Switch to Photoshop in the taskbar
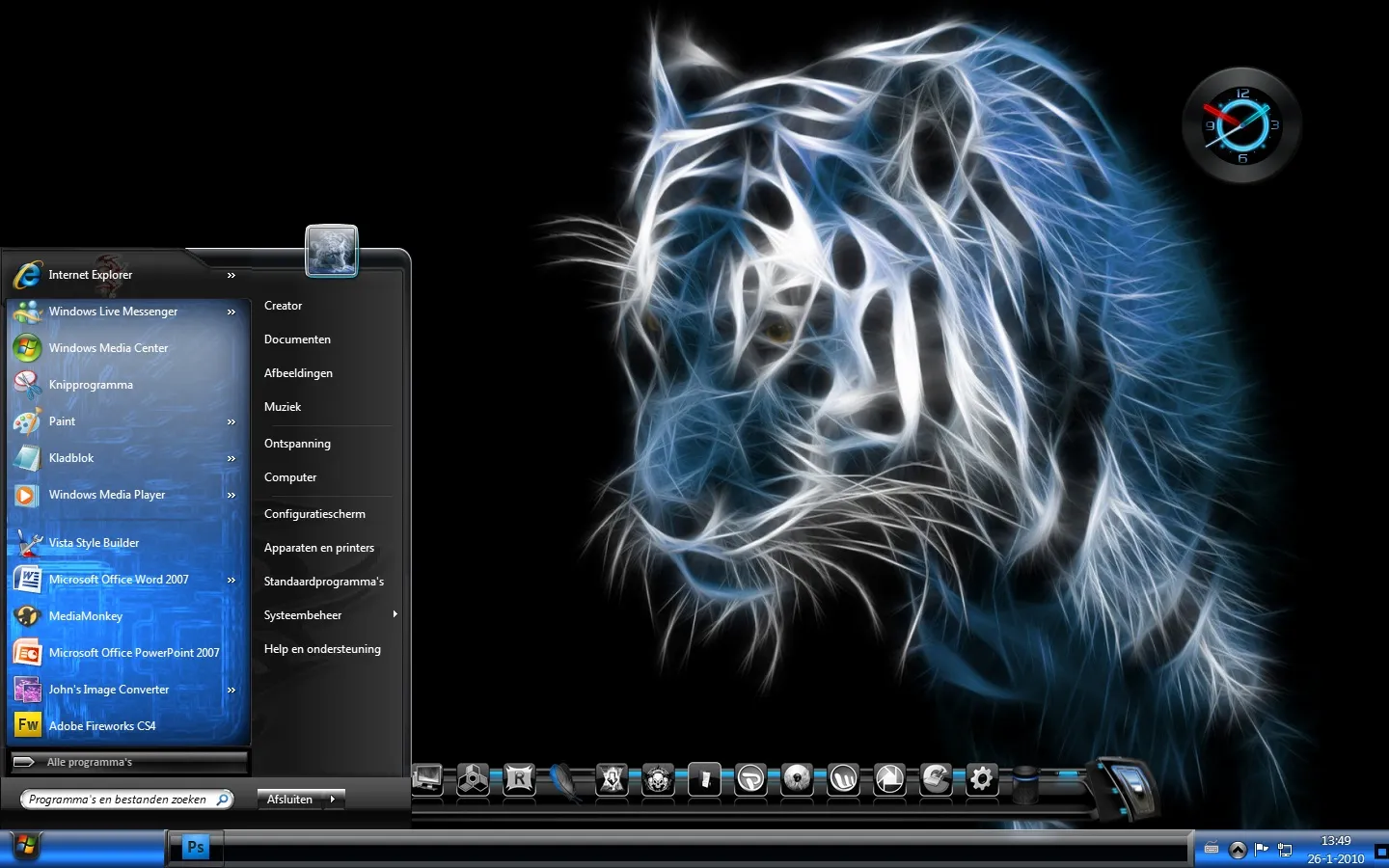The width and height of the screenshot is (1389, 868). 196,848
